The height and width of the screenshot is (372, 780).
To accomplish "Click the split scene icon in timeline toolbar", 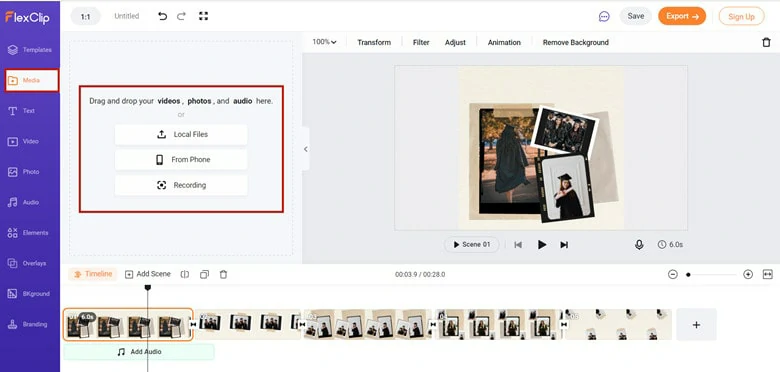I will 185,274.
